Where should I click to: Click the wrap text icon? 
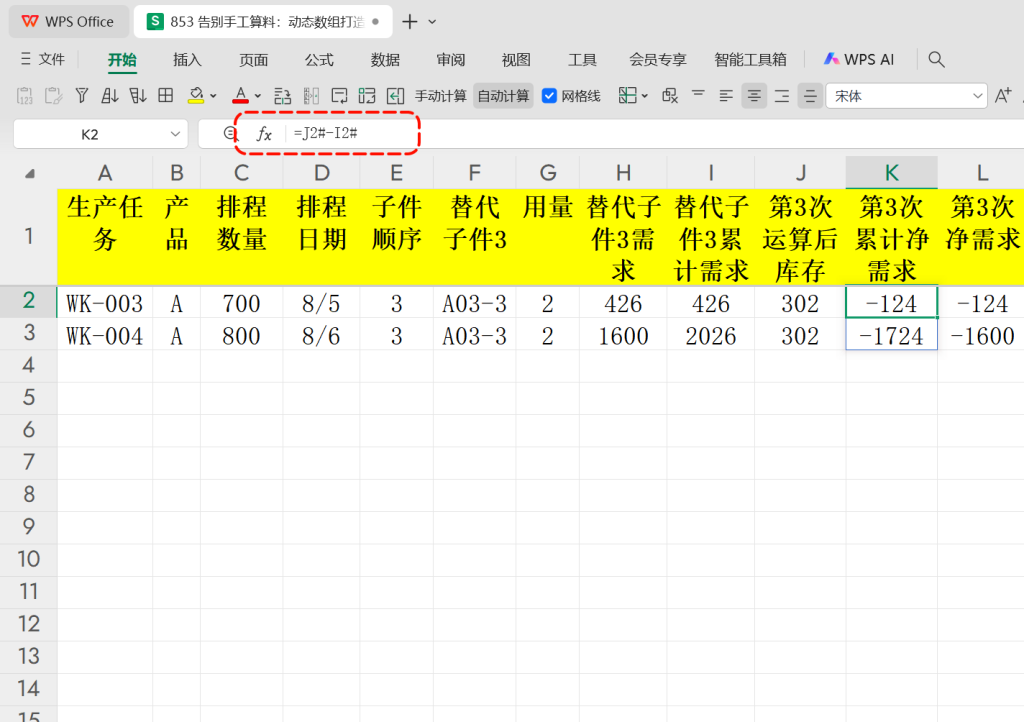tap(340, 96)
